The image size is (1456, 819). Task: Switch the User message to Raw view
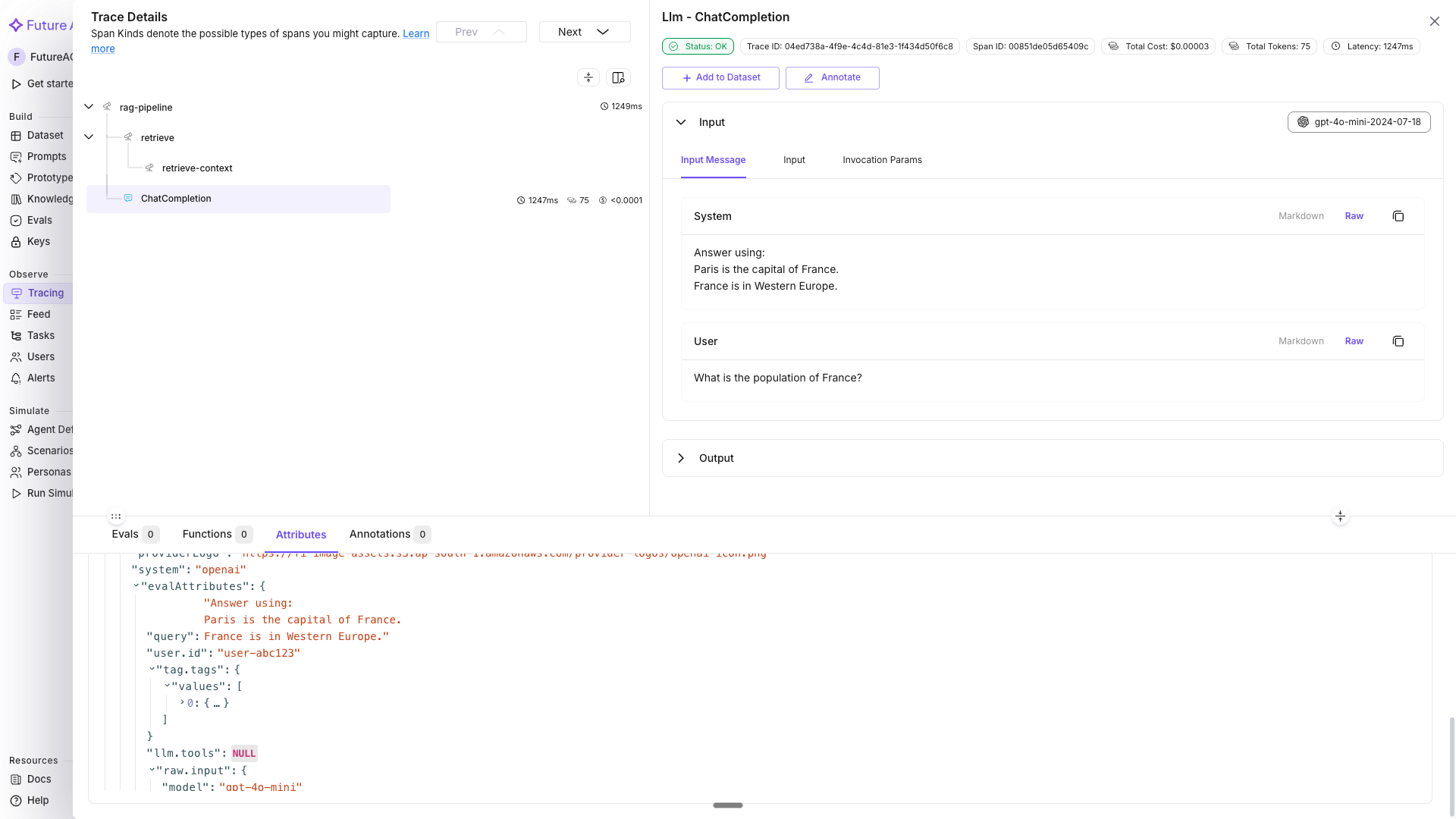coord(1354,341)
